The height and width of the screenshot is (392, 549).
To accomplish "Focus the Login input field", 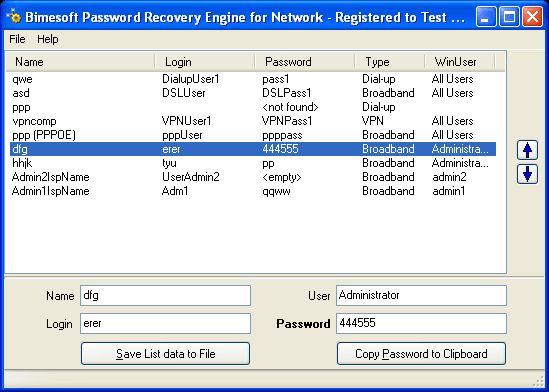I will pyautogui.click(x=165, y=323).
